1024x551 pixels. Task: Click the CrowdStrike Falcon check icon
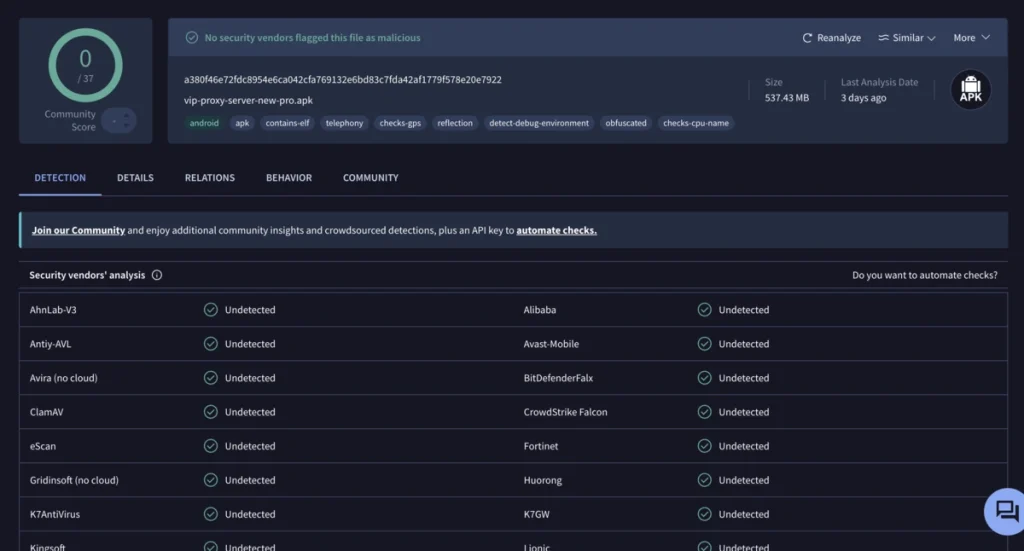[x=704, y=411]
